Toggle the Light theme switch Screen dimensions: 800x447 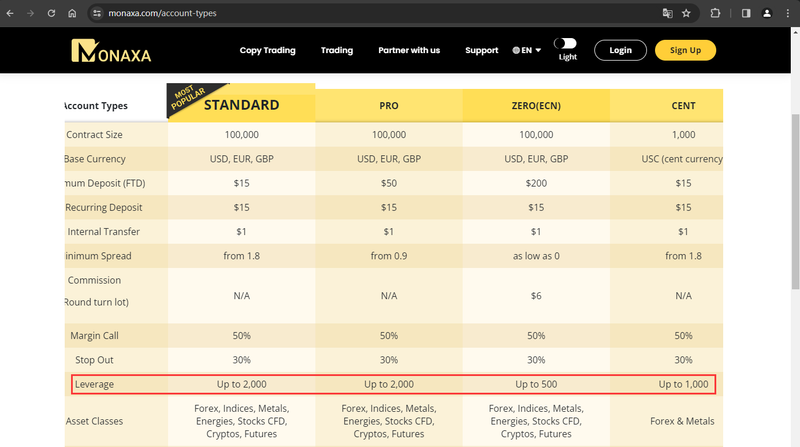click(x=565, y=43)
